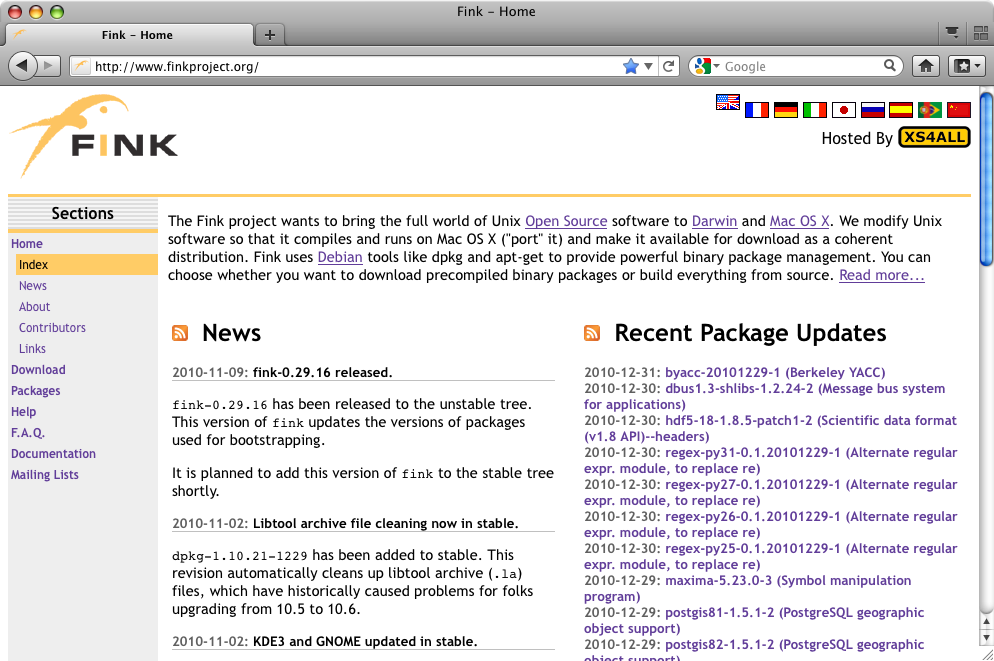Switch to French via the French flag

point(756,110)
